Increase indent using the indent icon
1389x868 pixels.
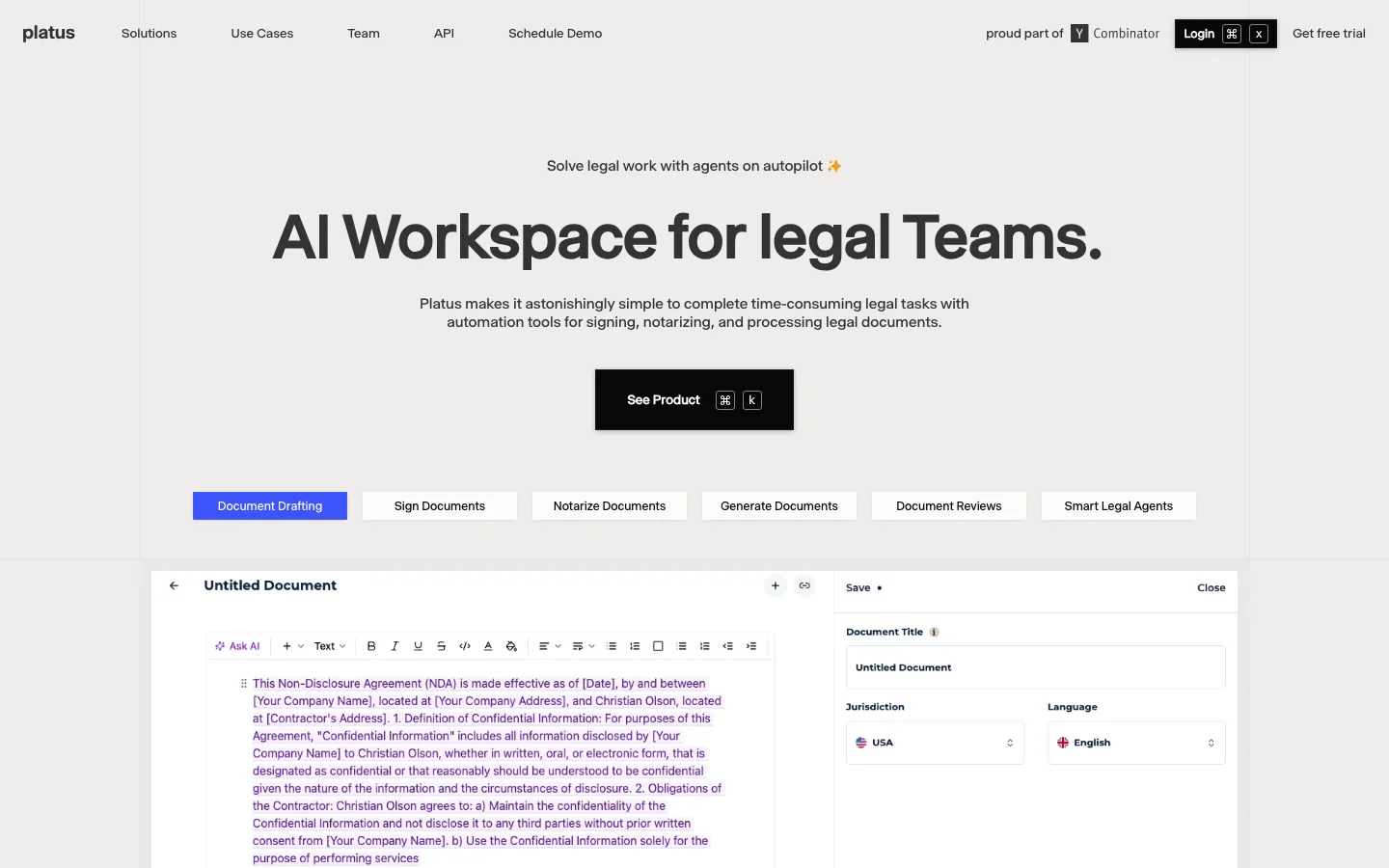[751, 646]
